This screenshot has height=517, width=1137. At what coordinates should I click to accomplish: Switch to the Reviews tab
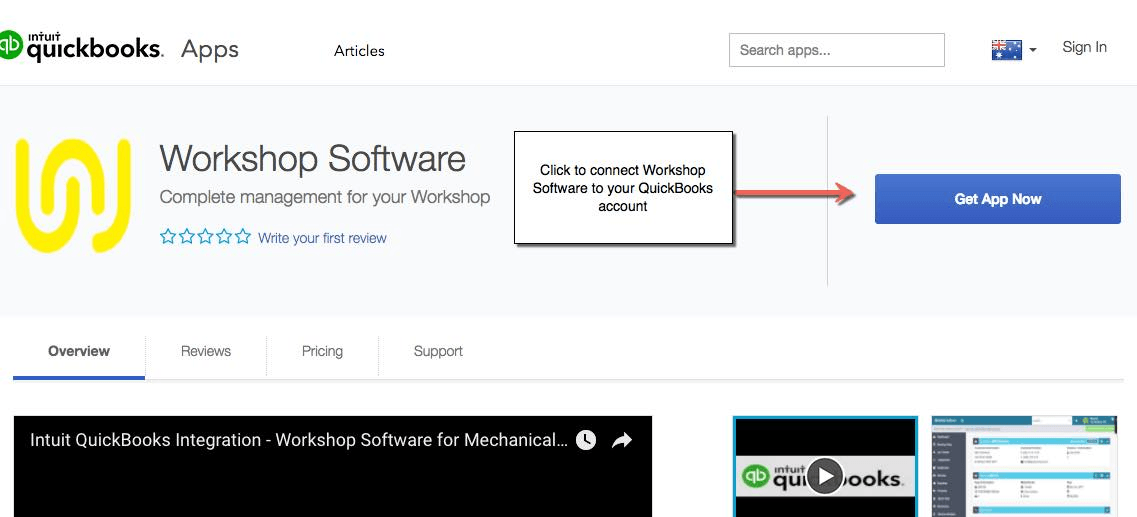[206, 352]
